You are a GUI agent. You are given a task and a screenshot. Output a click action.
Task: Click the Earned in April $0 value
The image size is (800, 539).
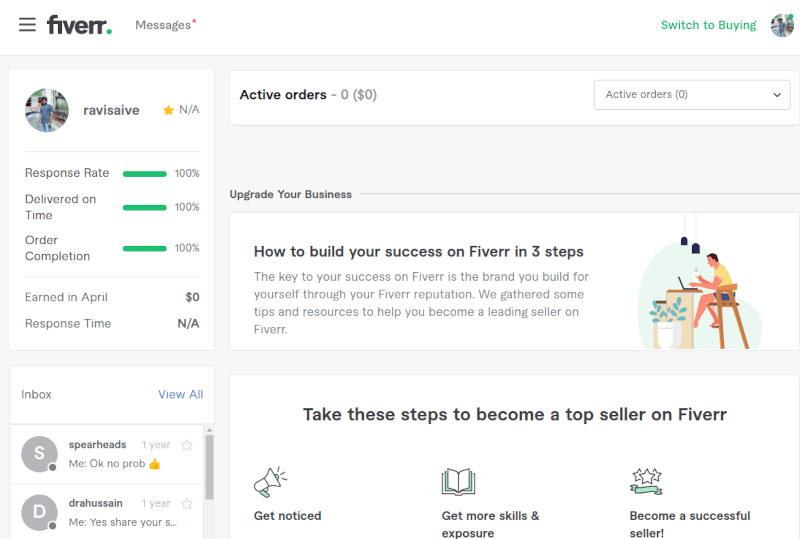(192, 297)
